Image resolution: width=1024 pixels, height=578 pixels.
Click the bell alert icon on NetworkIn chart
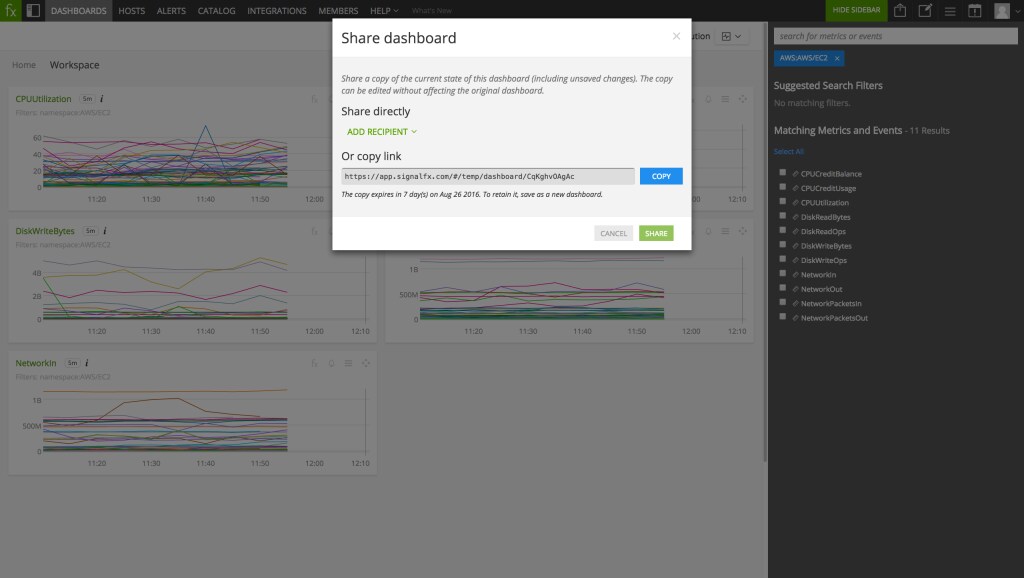point(331,363)
